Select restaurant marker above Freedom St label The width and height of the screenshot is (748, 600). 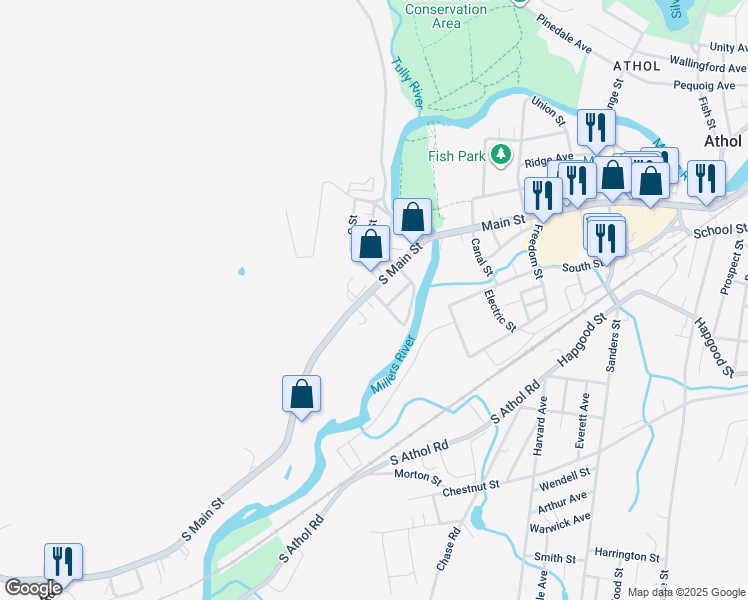[x=543, y=200]
